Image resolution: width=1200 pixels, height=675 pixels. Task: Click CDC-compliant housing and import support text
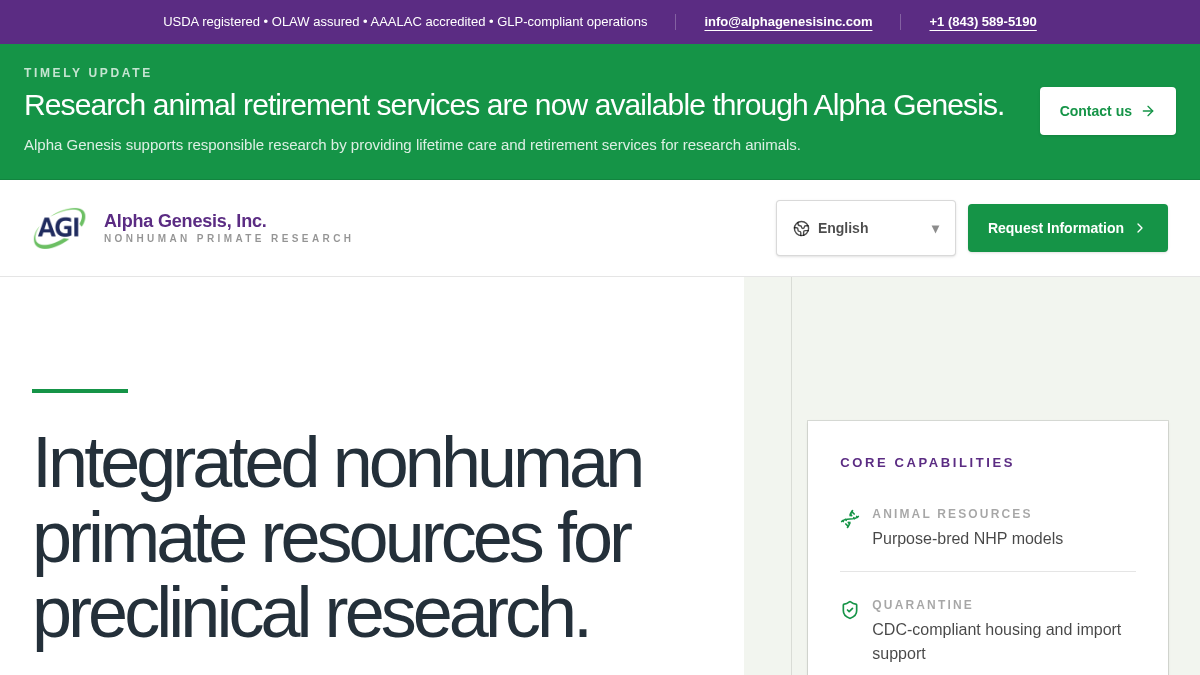pos(997,641)
